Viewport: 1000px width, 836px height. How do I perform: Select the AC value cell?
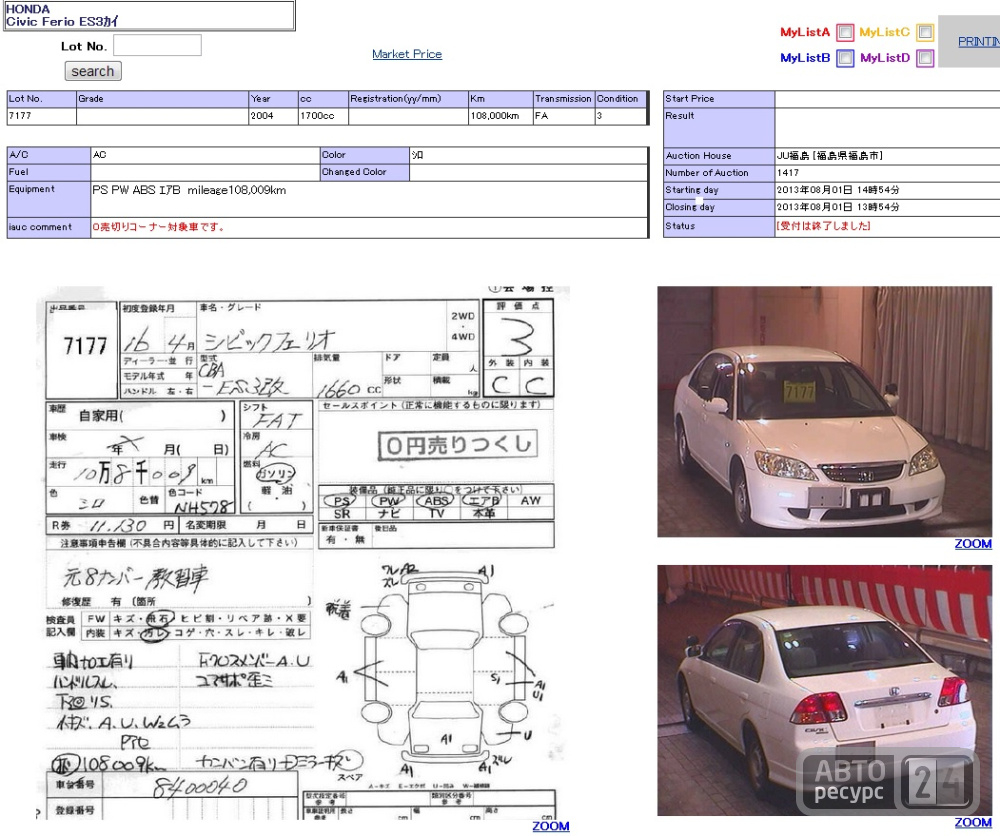[205, 155]
